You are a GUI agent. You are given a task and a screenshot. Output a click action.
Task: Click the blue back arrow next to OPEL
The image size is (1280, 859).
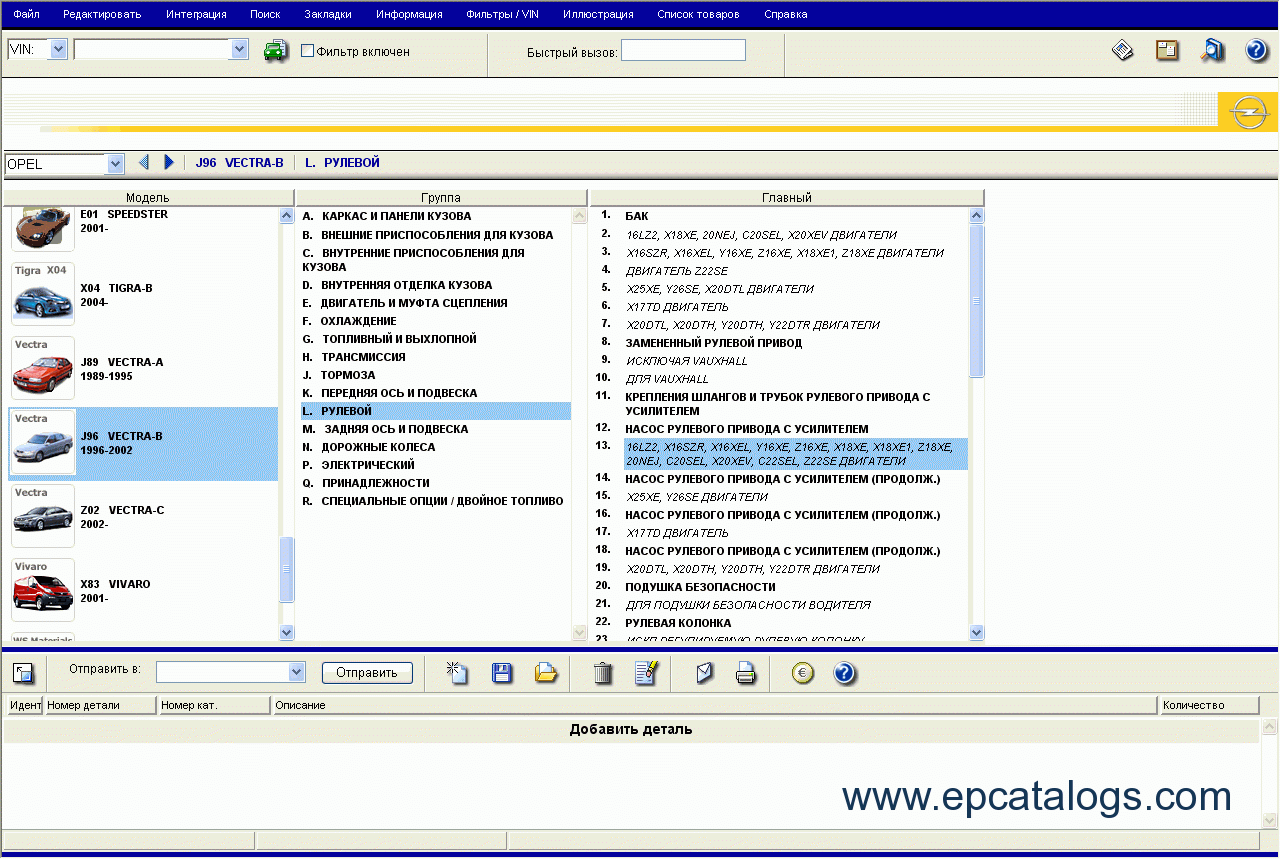[144, 162]
